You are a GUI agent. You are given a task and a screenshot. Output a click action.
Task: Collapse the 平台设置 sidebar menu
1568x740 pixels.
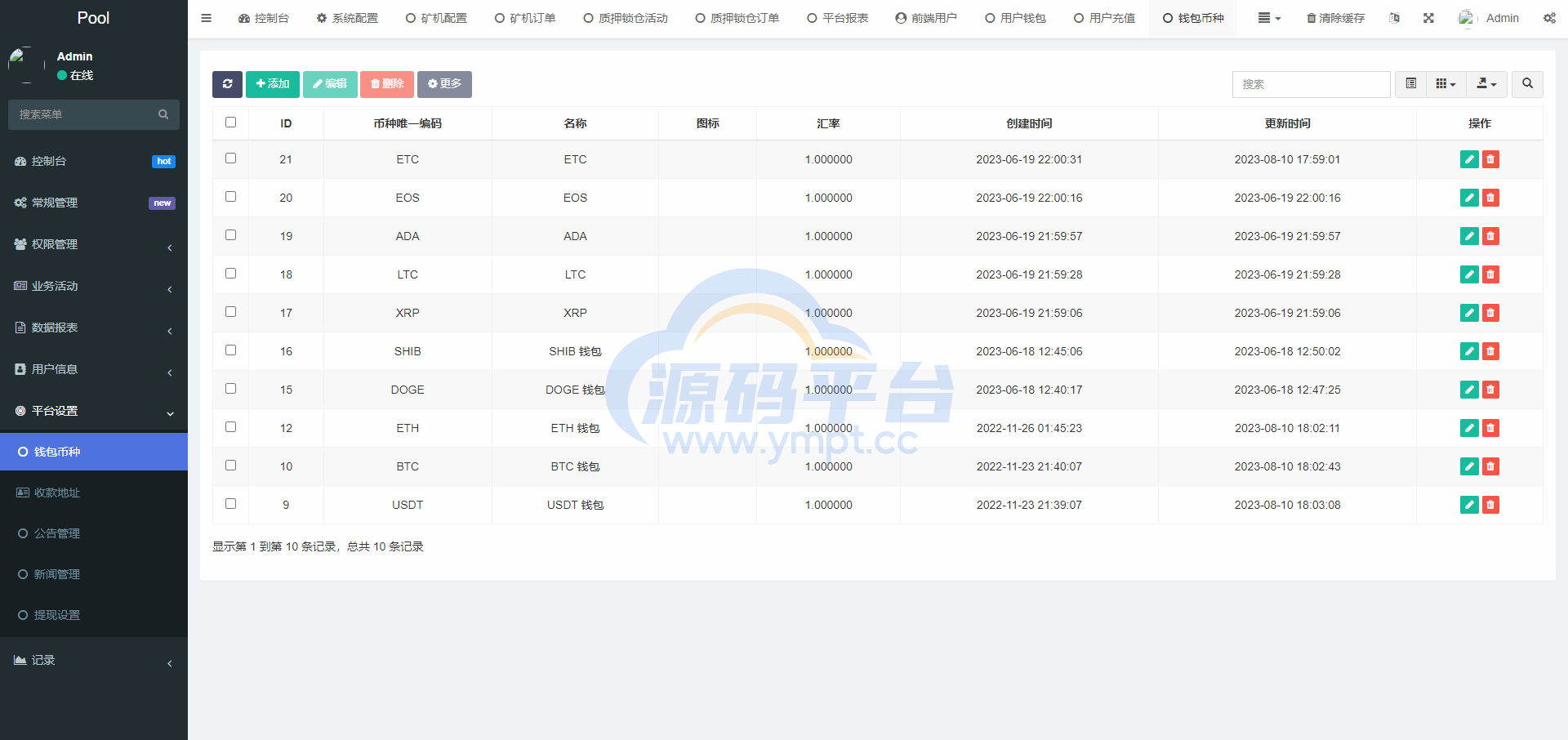pos(94,411)
